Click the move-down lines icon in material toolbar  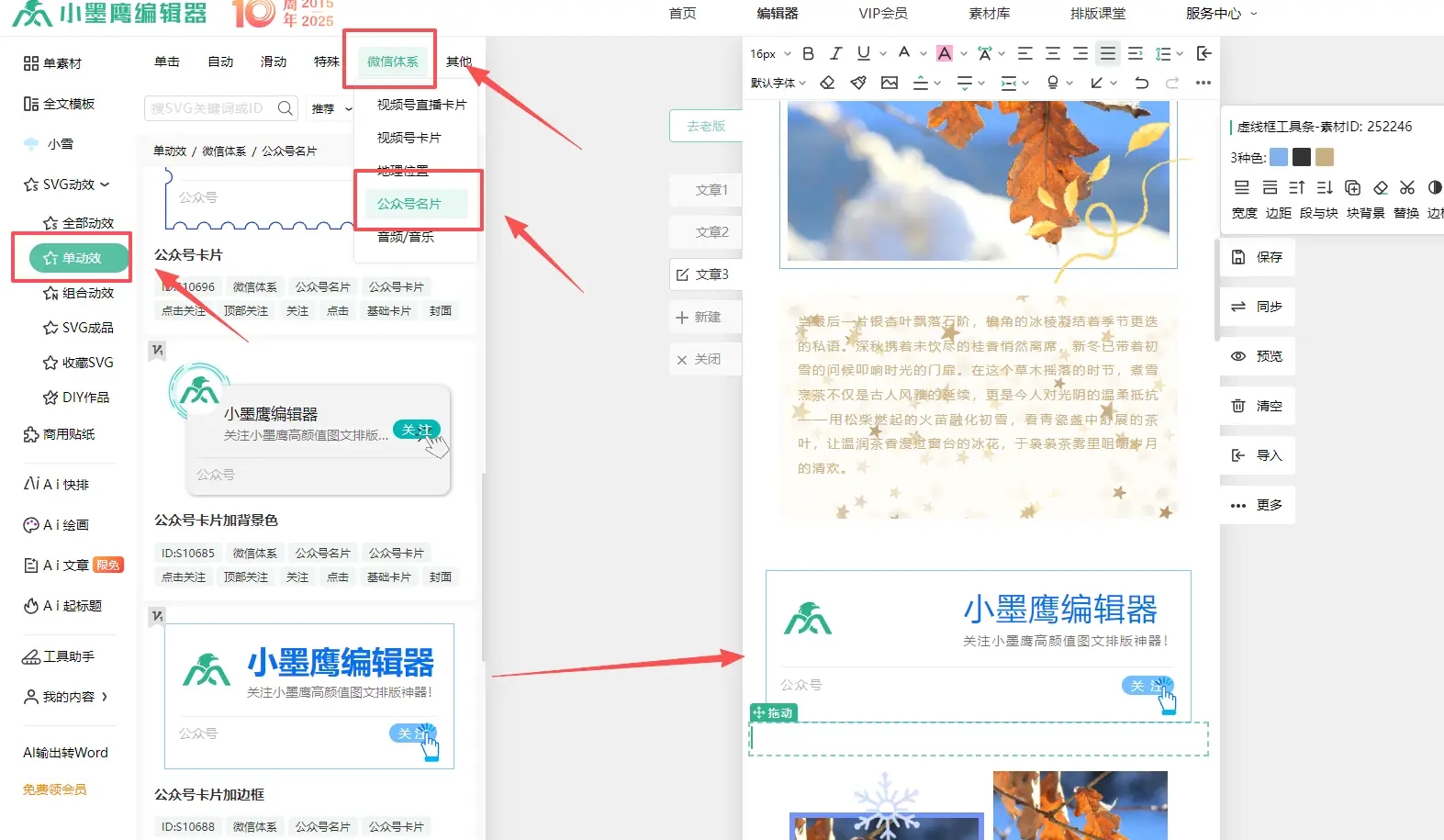tap(1325, 187)
